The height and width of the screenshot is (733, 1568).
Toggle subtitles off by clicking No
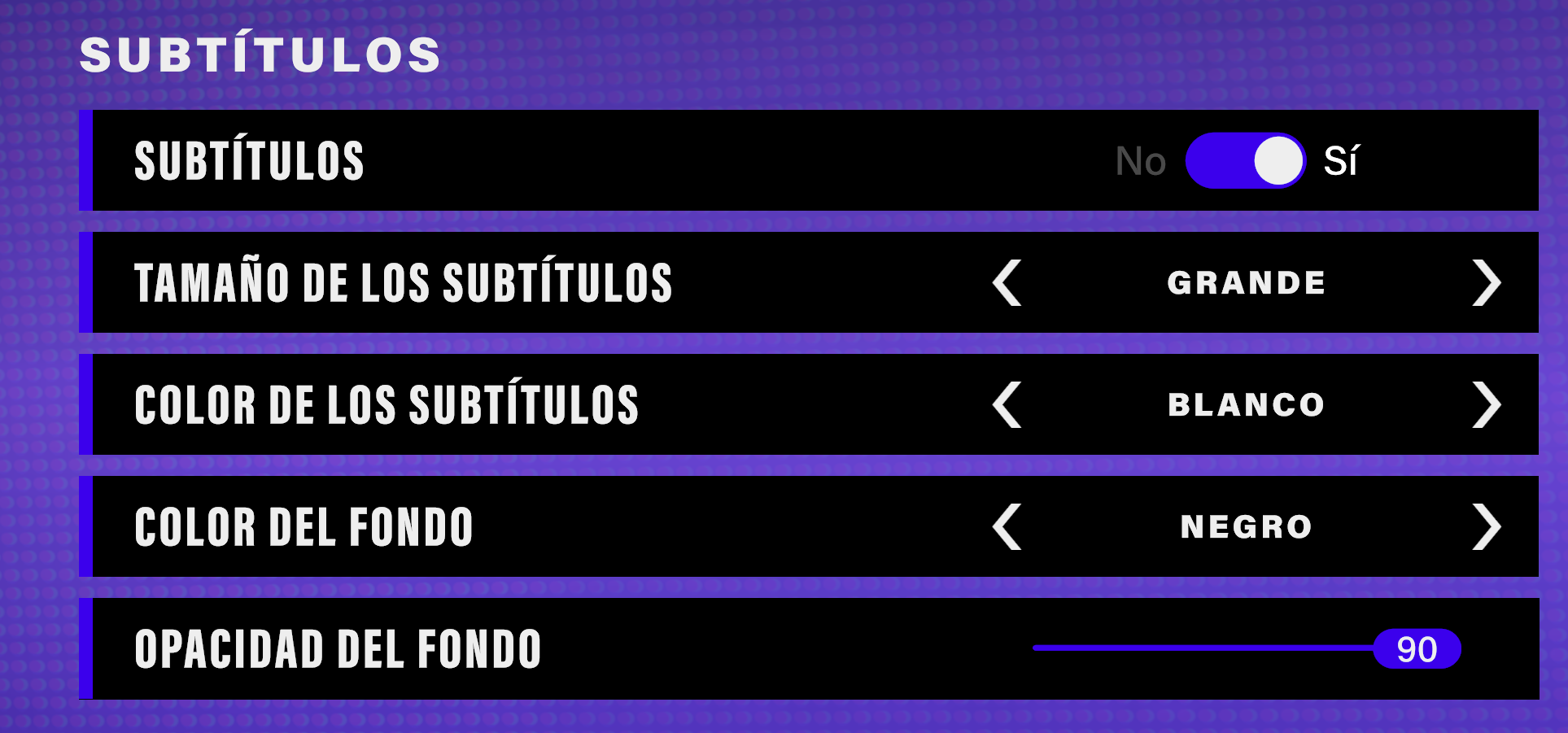click(x=1139, y=160)
